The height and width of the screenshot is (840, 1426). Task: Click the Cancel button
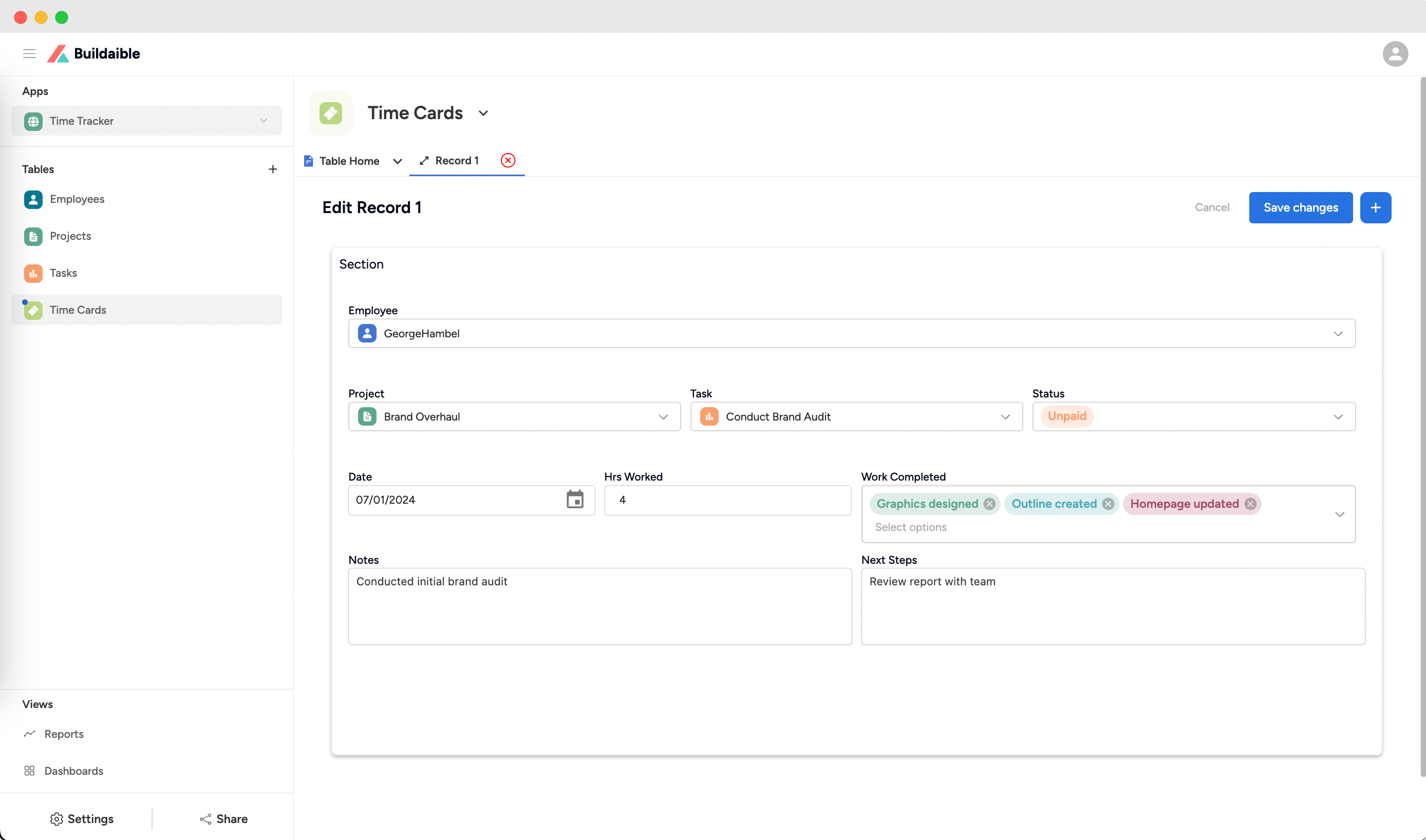coord(1212,208)
